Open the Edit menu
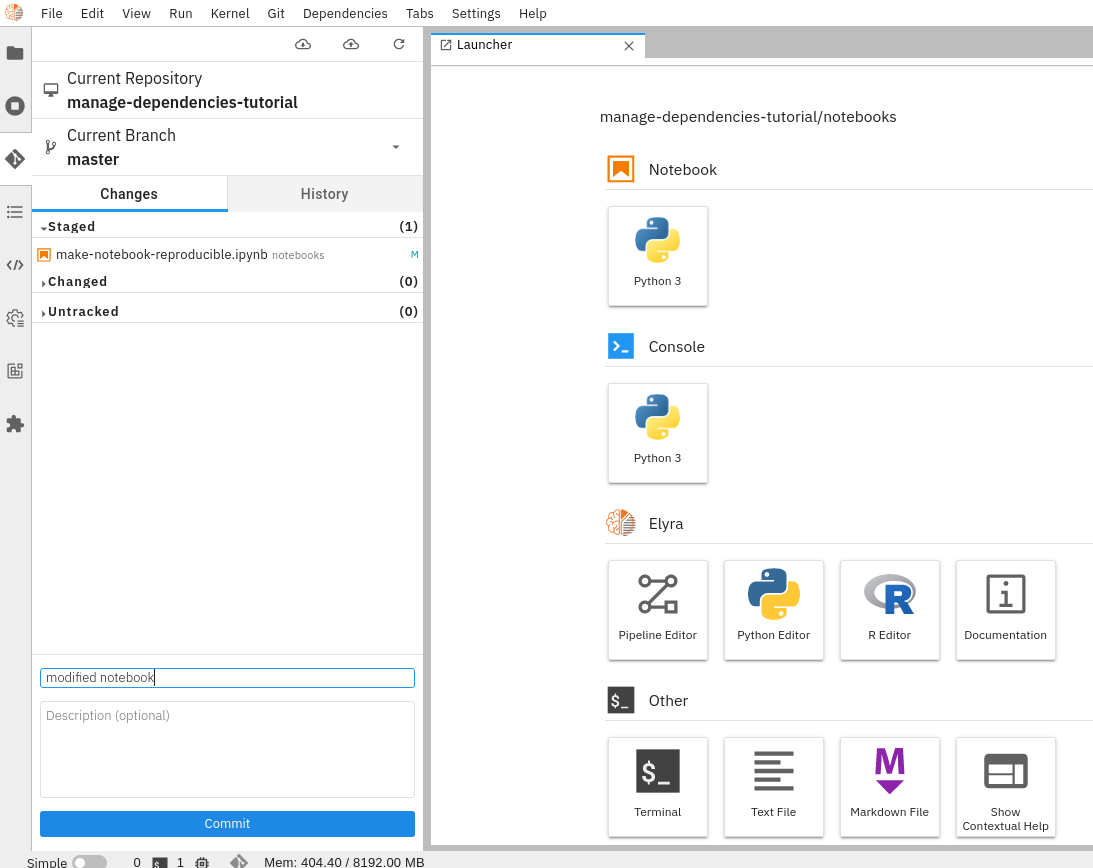This screenshot has height=868, width=1093. pyautogui.click(x=92, y=13)
